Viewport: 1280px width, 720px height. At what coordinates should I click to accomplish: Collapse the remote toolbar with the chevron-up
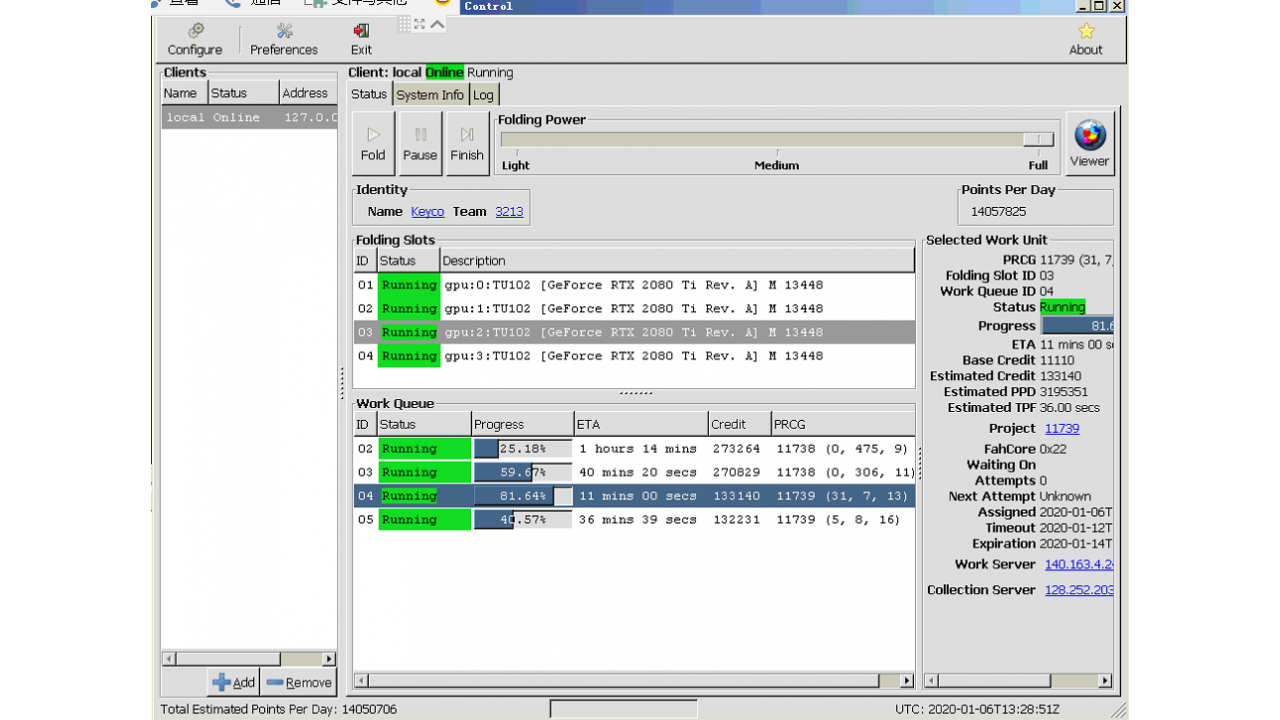437,24
